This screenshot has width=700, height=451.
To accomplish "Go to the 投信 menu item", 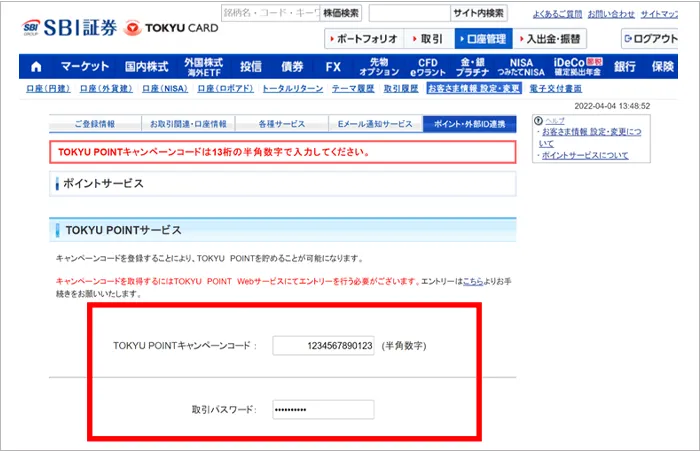I will click(250, 67).
